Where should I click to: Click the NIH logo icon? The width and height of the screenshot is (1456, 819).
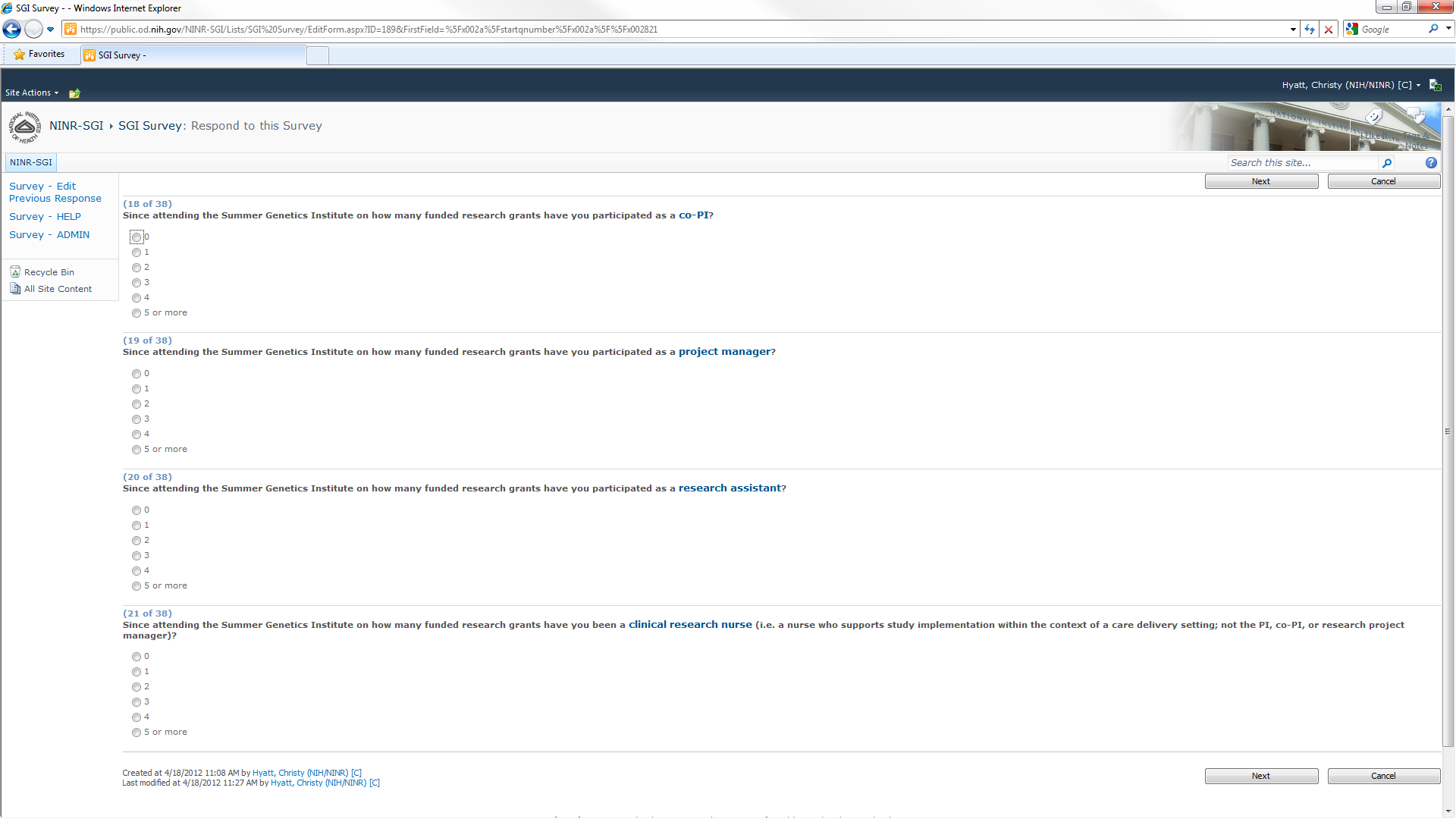pyautogui.click(x=25, y=127)
